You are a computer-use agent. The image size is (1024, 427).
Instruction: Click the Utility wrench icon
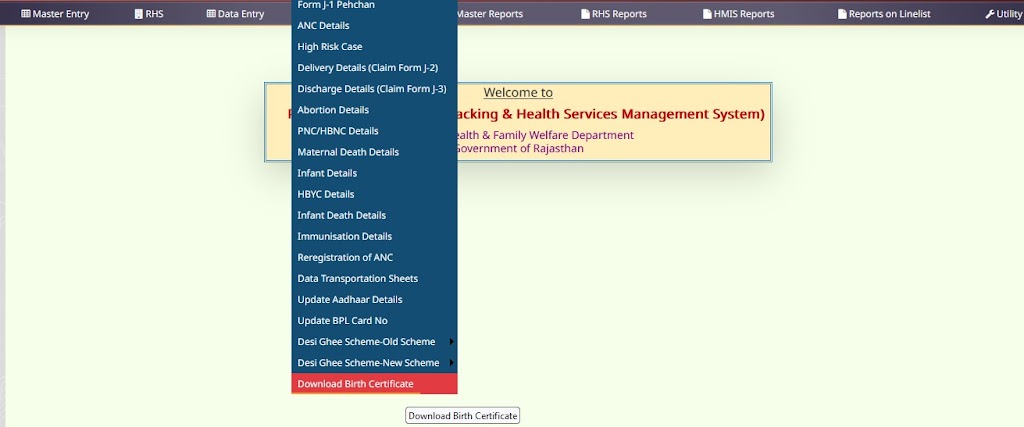(x=989, y=14)
